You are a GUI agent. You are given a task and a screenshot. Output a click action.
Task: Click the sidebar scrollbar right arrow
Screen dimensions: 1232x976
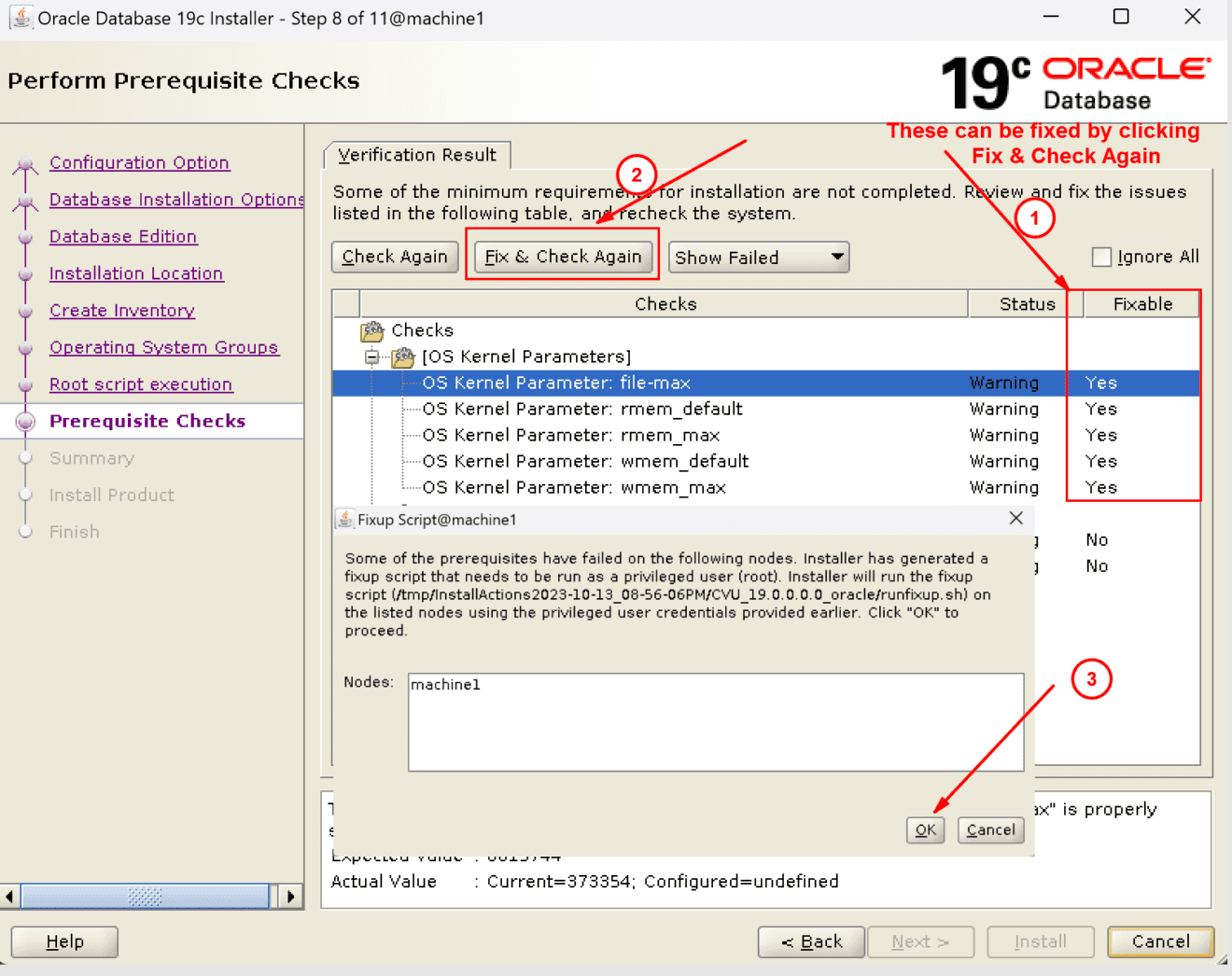click(x=290, y=896)
